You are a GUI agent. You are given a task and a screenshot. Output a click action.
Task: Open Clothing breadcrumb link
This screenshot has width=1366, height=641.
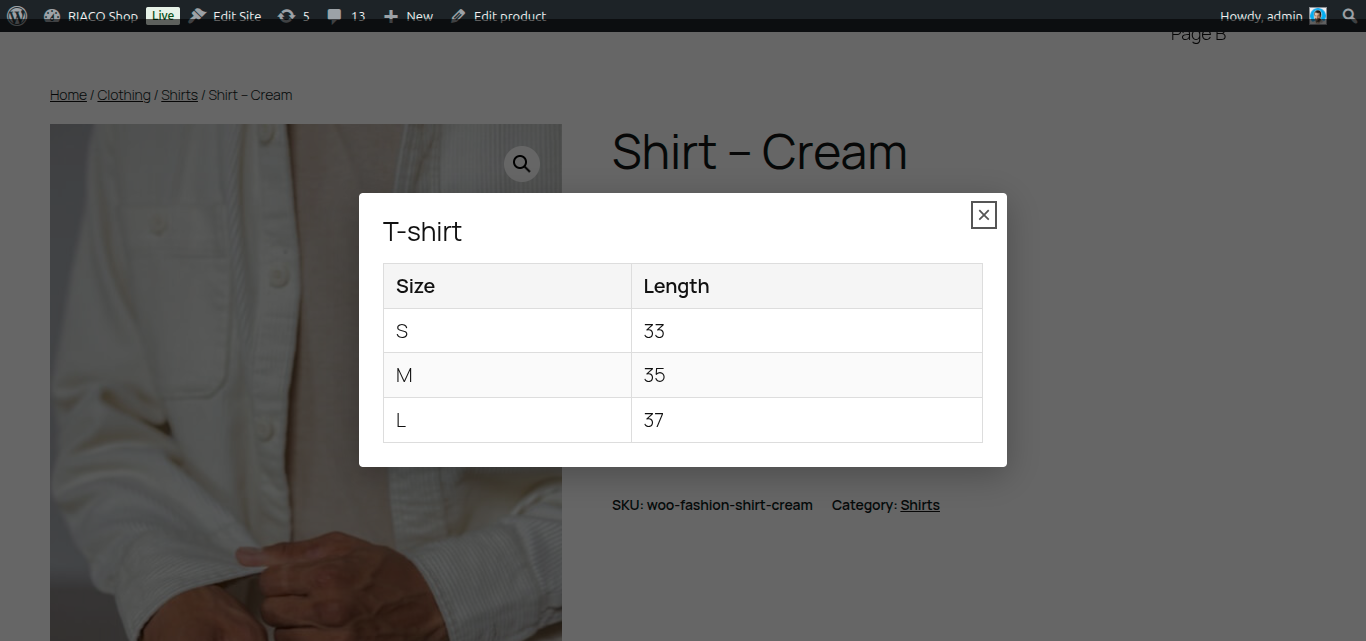point(124,95)
